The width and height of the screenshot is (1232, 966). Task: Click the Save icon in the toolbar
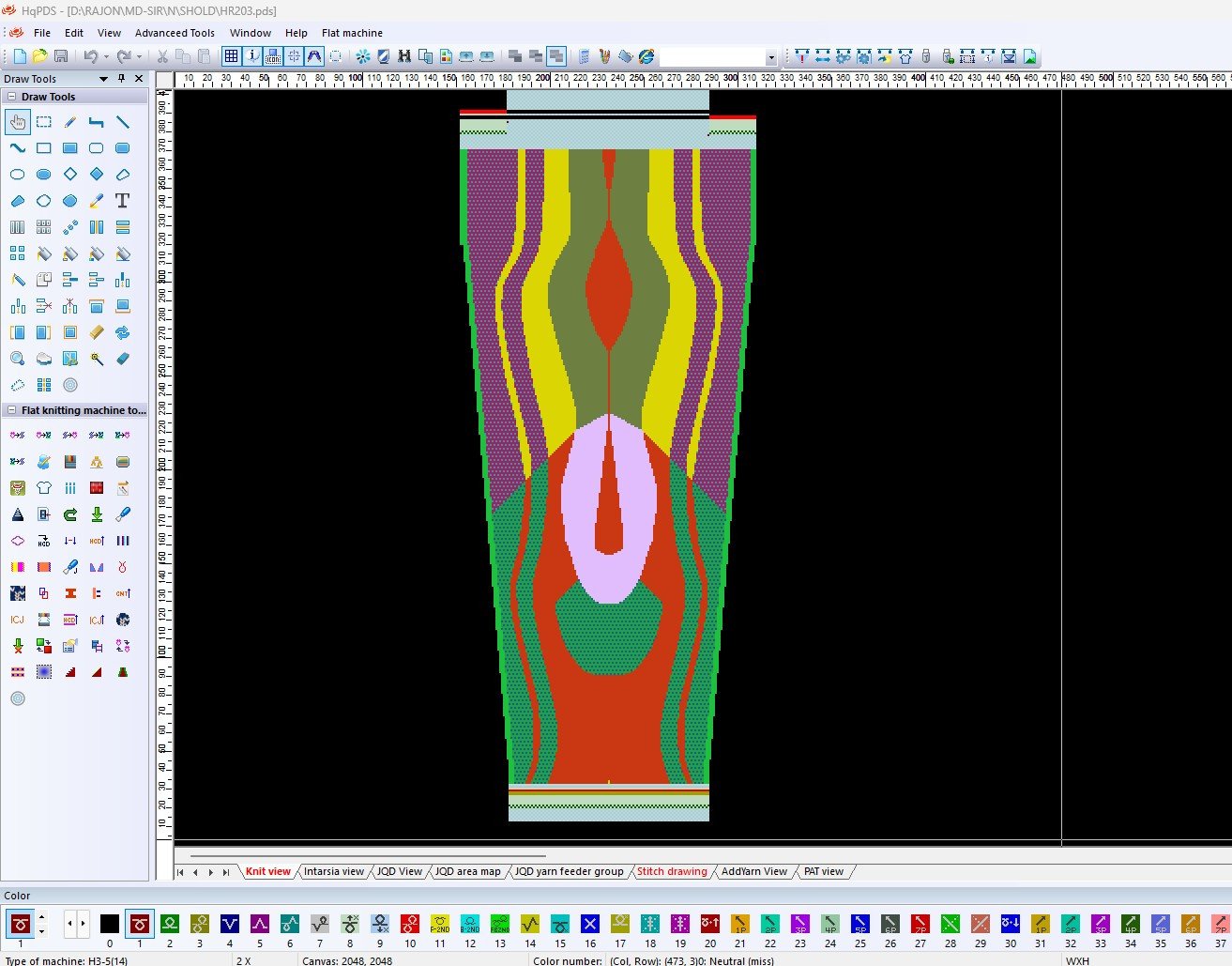click(x=61, y=56)
